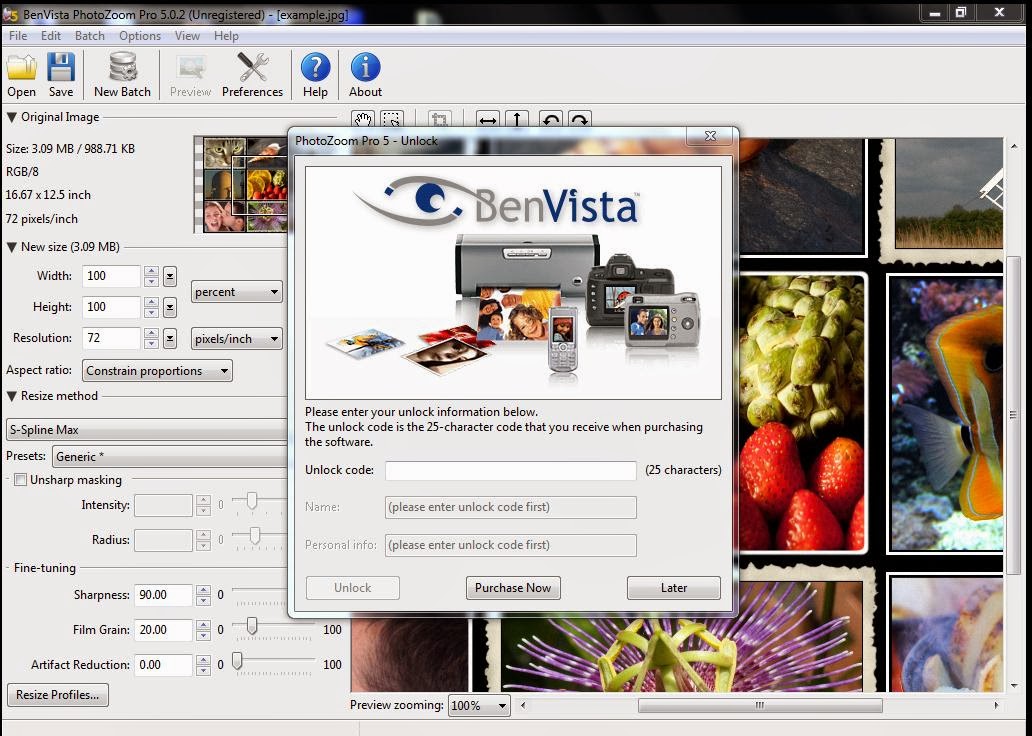The image size is (1032, 736).
Task: Click the Film Grain value field
Action: [x=163, y=630]
